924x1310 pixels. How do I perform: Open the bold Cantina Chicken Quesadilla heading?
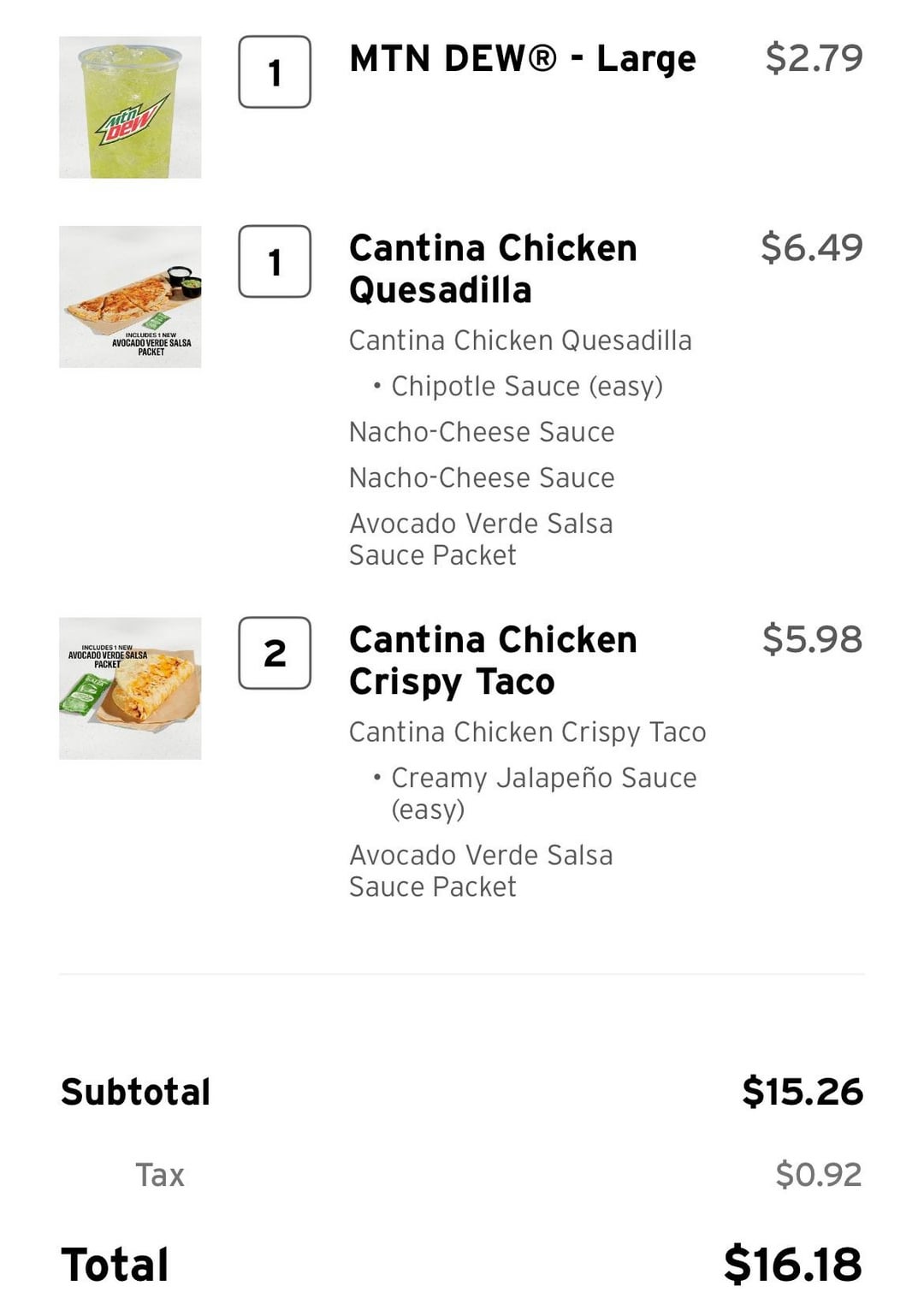(493, 269)
